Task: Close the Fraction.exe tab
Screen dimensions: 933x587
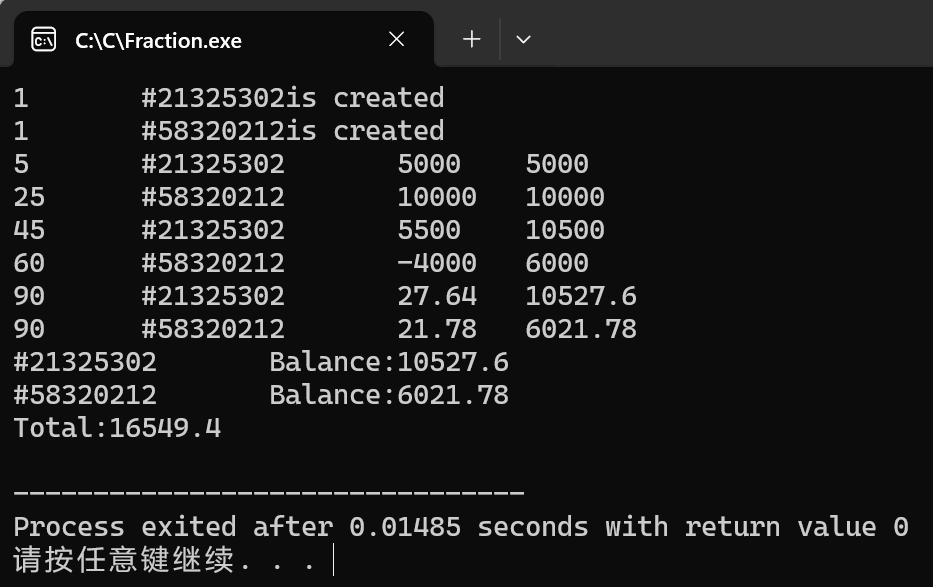Action: pos(396,39)
